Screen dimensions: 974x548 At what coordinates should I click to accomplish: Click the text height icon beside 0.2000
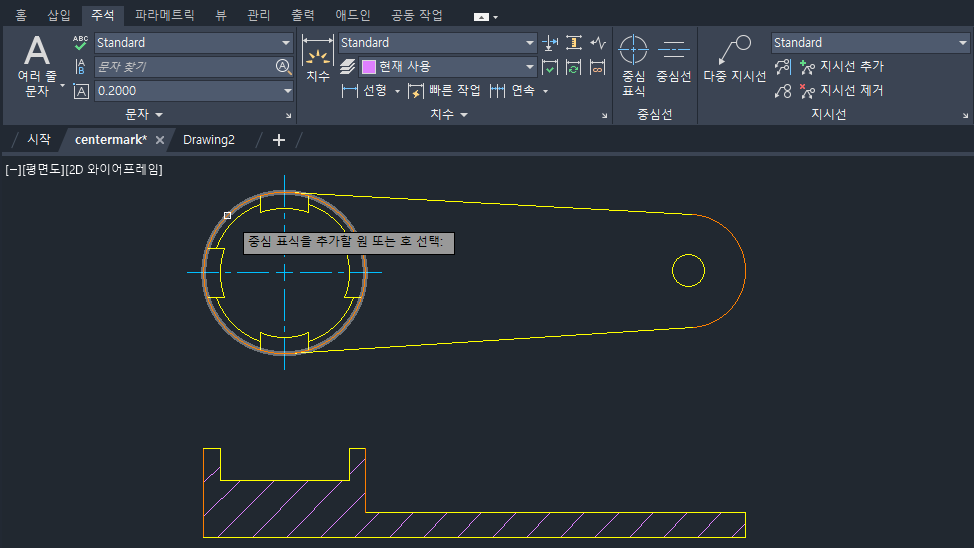(x=81, y=91)
